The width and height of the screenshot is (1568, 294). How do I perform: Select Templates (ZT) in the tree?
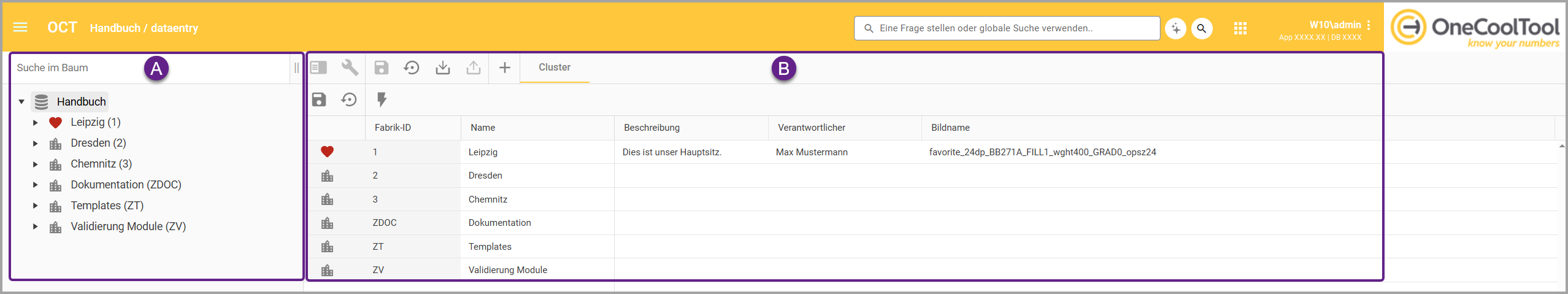[107, 206]
